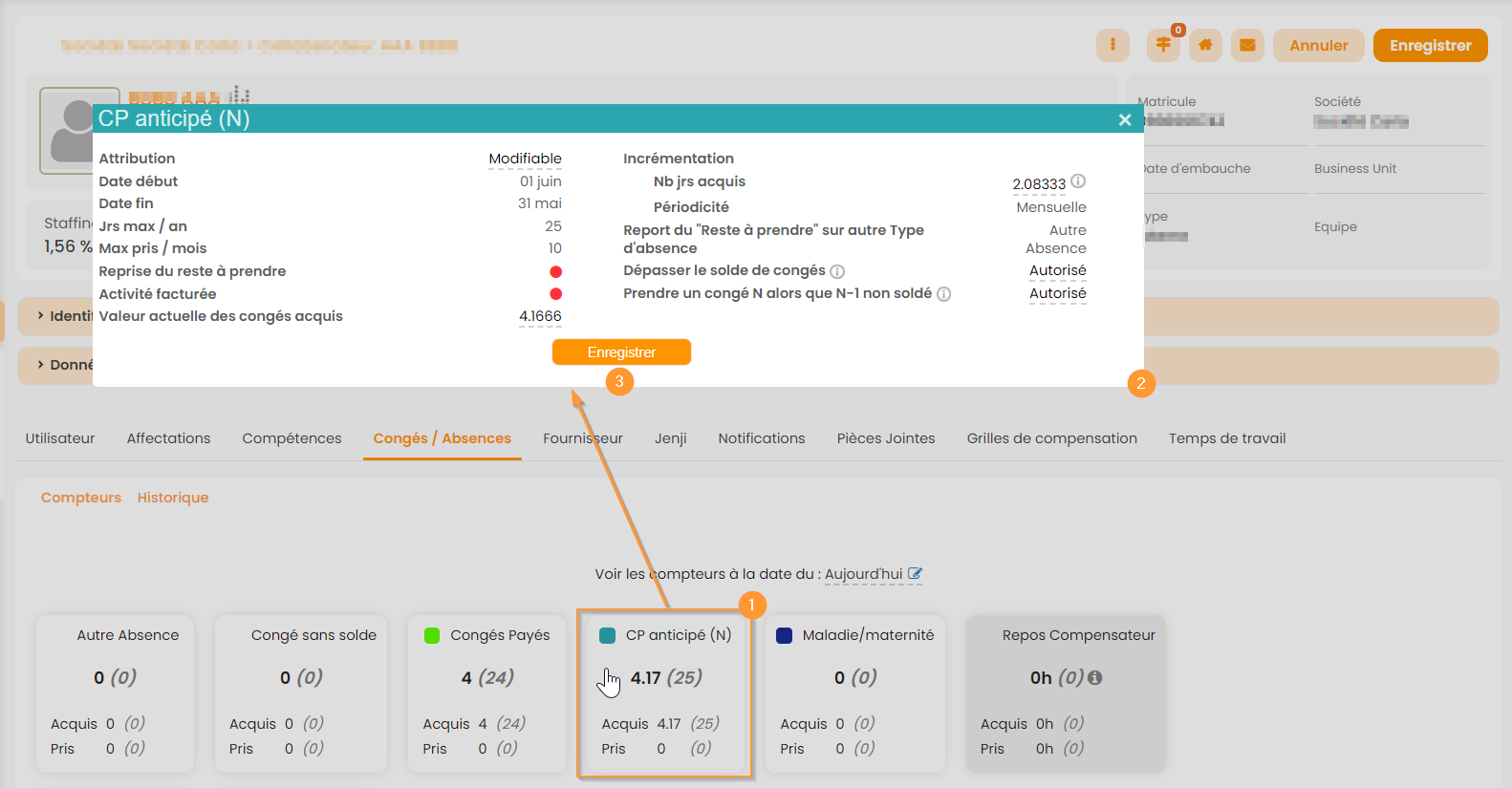The image size is (1512, 788).
Task: Click the signpost icon with 0 badge
Action: click(1162, 45)
